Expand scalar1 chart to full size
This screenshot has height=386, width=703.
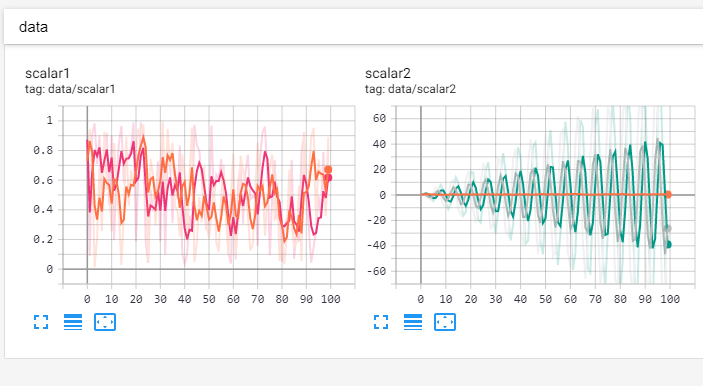(41, 322)
